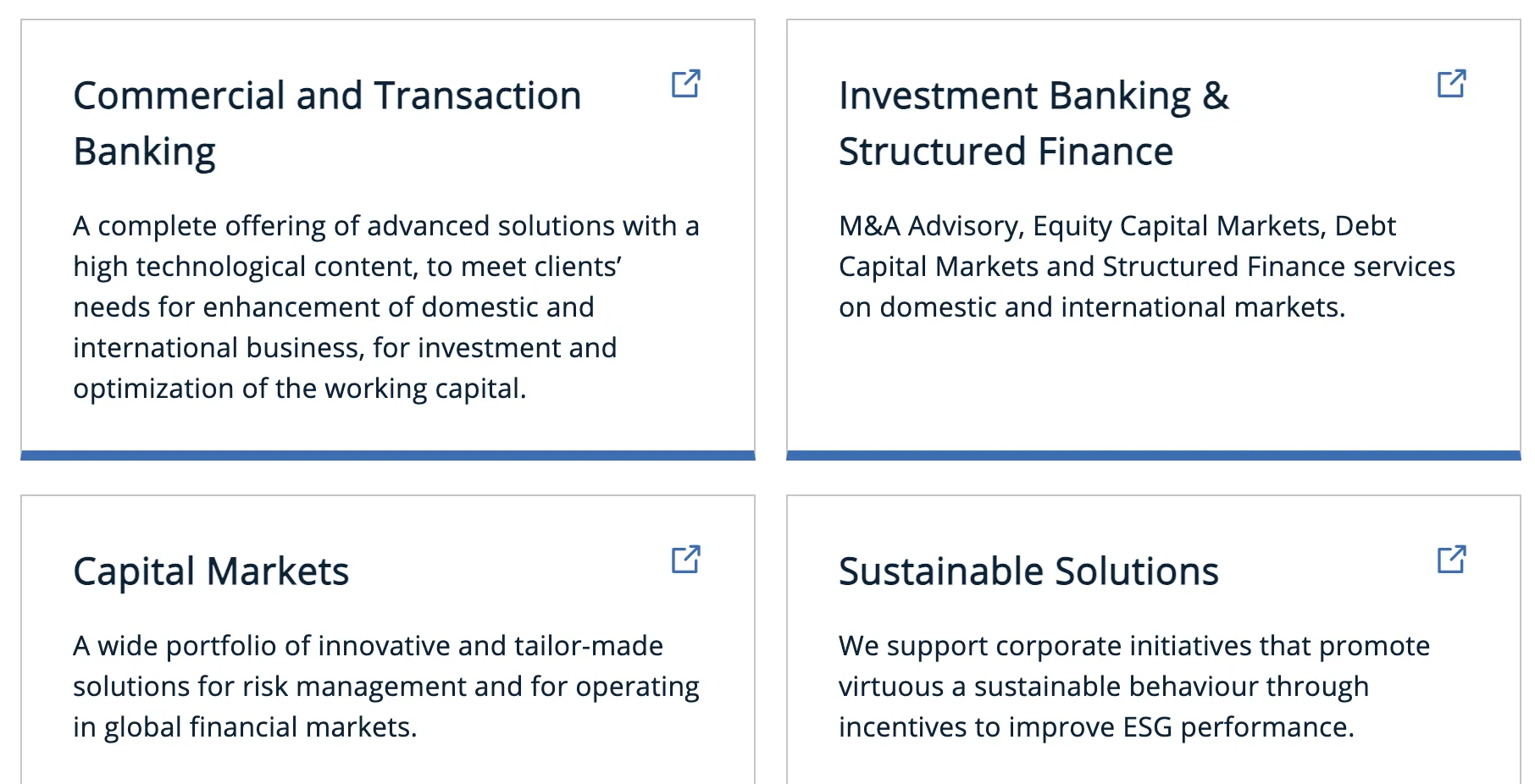Click the 'M&A Advisory, Equity Capital Markets' description
Image resolution: width=1535 pixels, height=784 pixels.
tap(1147, 267)
